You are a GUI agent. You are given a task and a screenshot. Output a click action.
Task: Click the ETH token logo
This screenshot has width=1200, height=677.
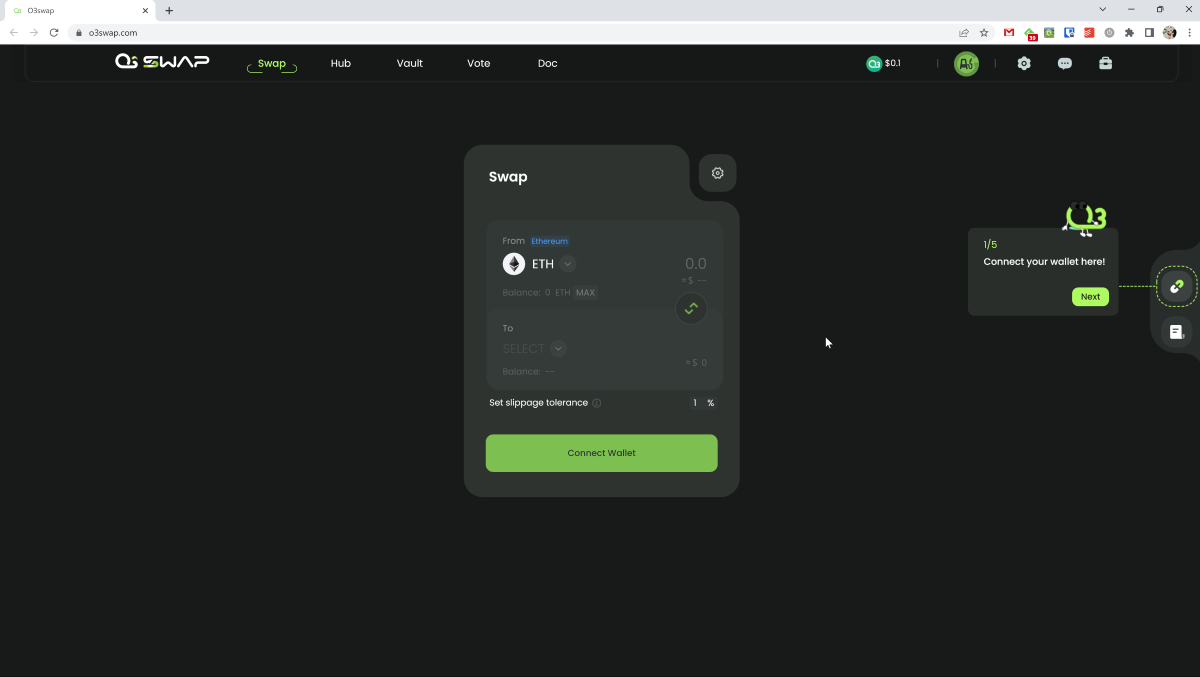tap(514, 264)
